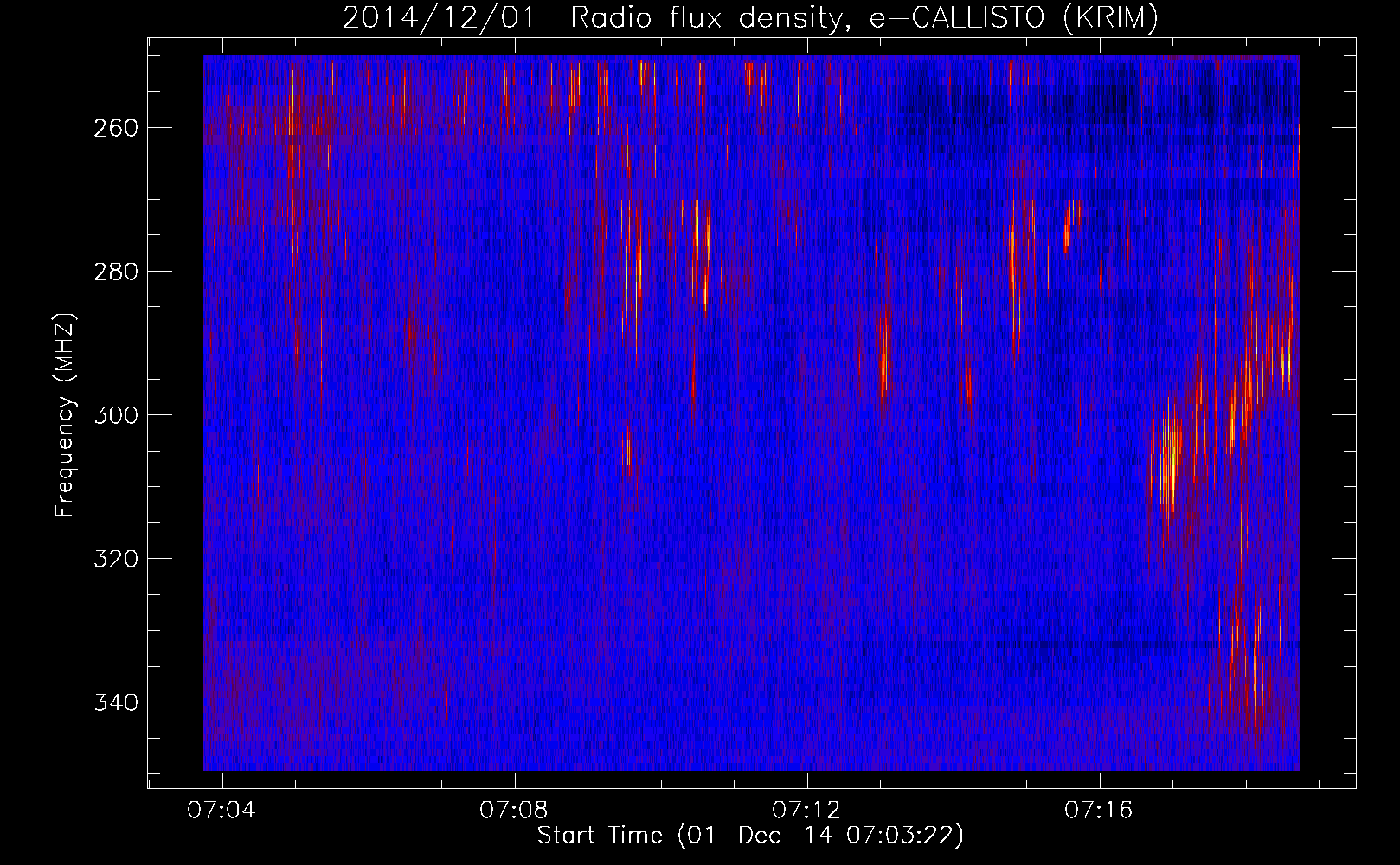Click the 07:16 time tick label

1099,810
